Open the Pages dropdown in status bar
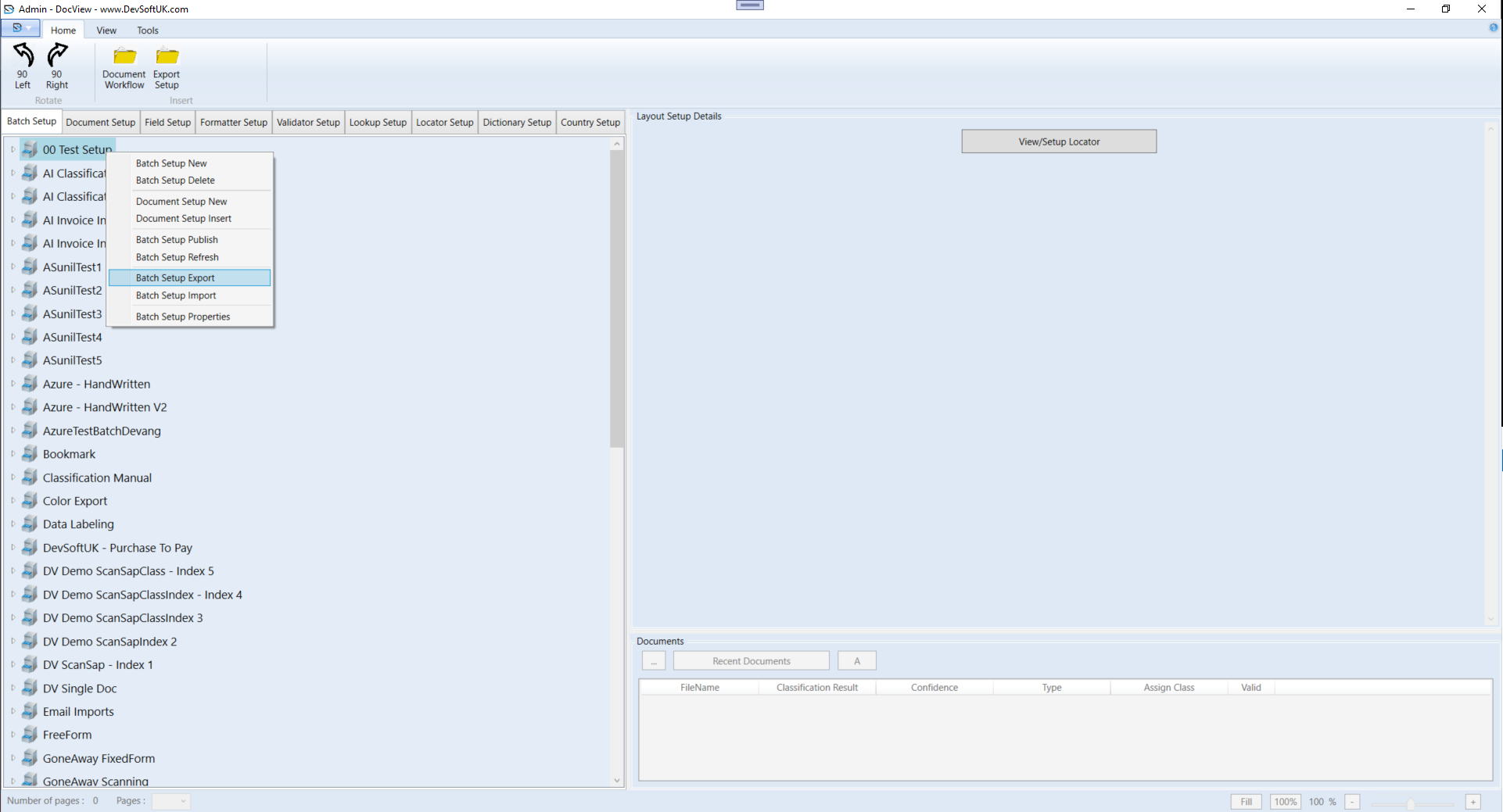Screen dimensions: 1503x812 click(171, 801)
